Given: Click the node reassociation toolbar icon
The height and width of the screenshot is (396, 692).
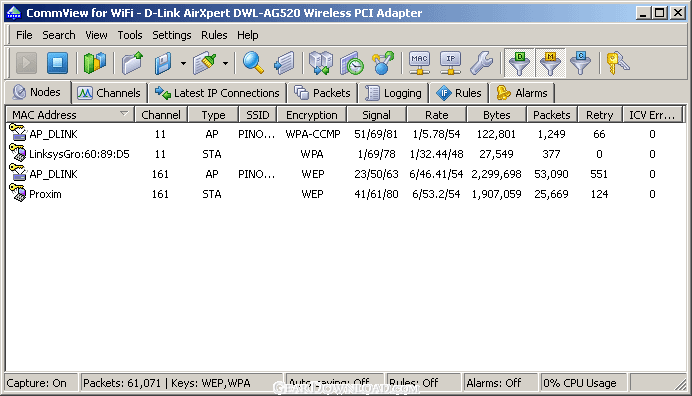Looking at the screenshot, I should pos(383,63).
